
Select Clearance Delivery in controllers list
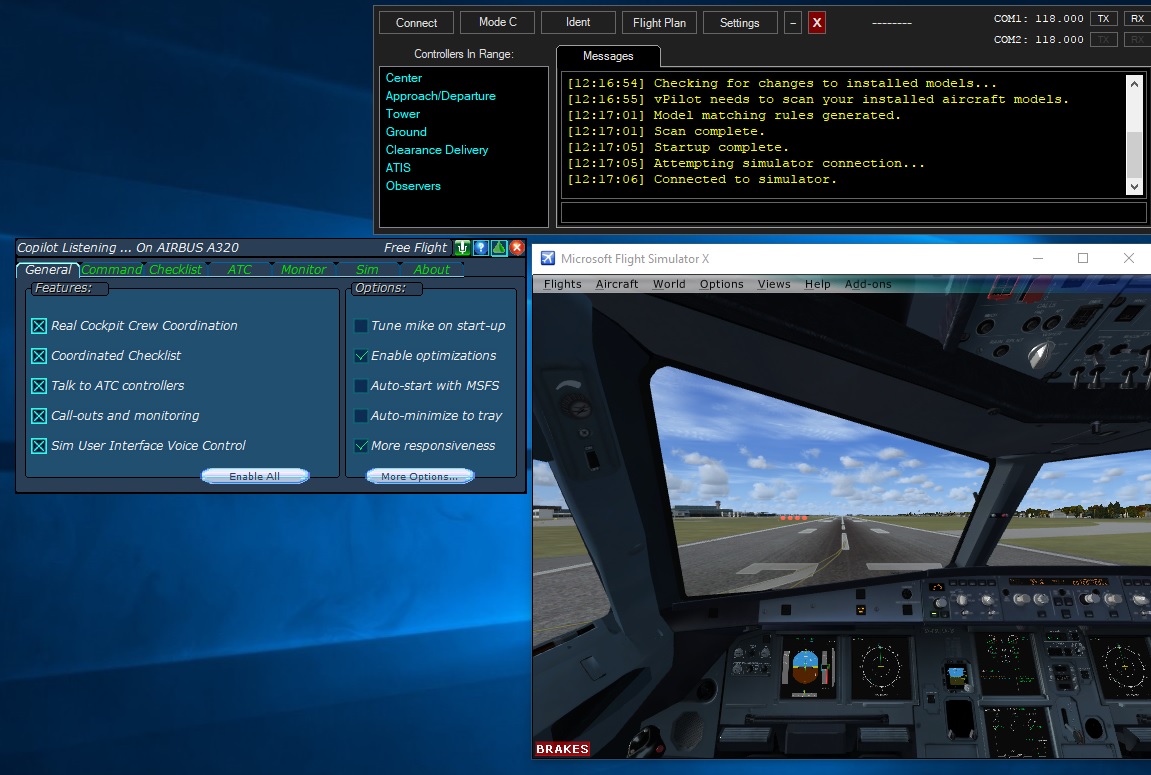point(437,150)
